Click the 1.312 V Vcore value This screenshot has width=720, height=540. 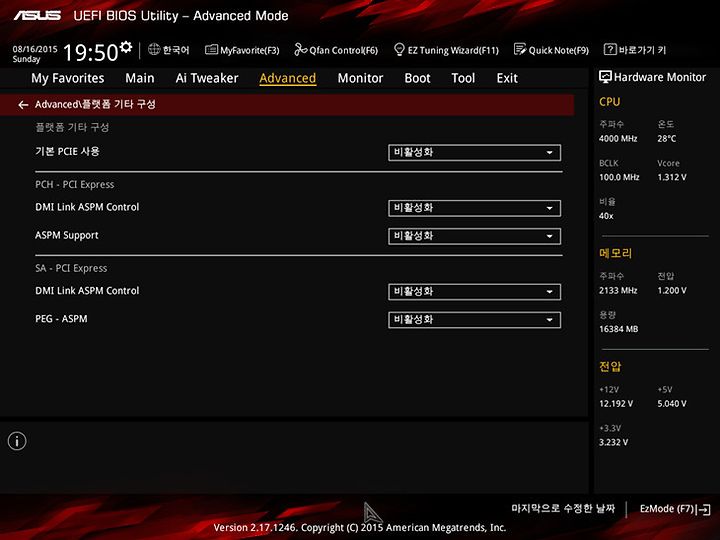click(x=672, y=177)
